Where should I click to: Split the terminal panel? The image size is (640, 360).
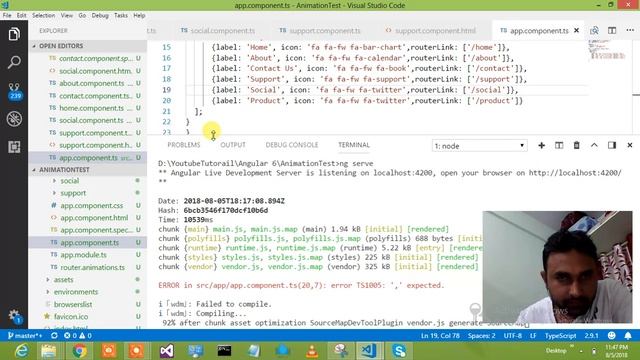[559, 145]
